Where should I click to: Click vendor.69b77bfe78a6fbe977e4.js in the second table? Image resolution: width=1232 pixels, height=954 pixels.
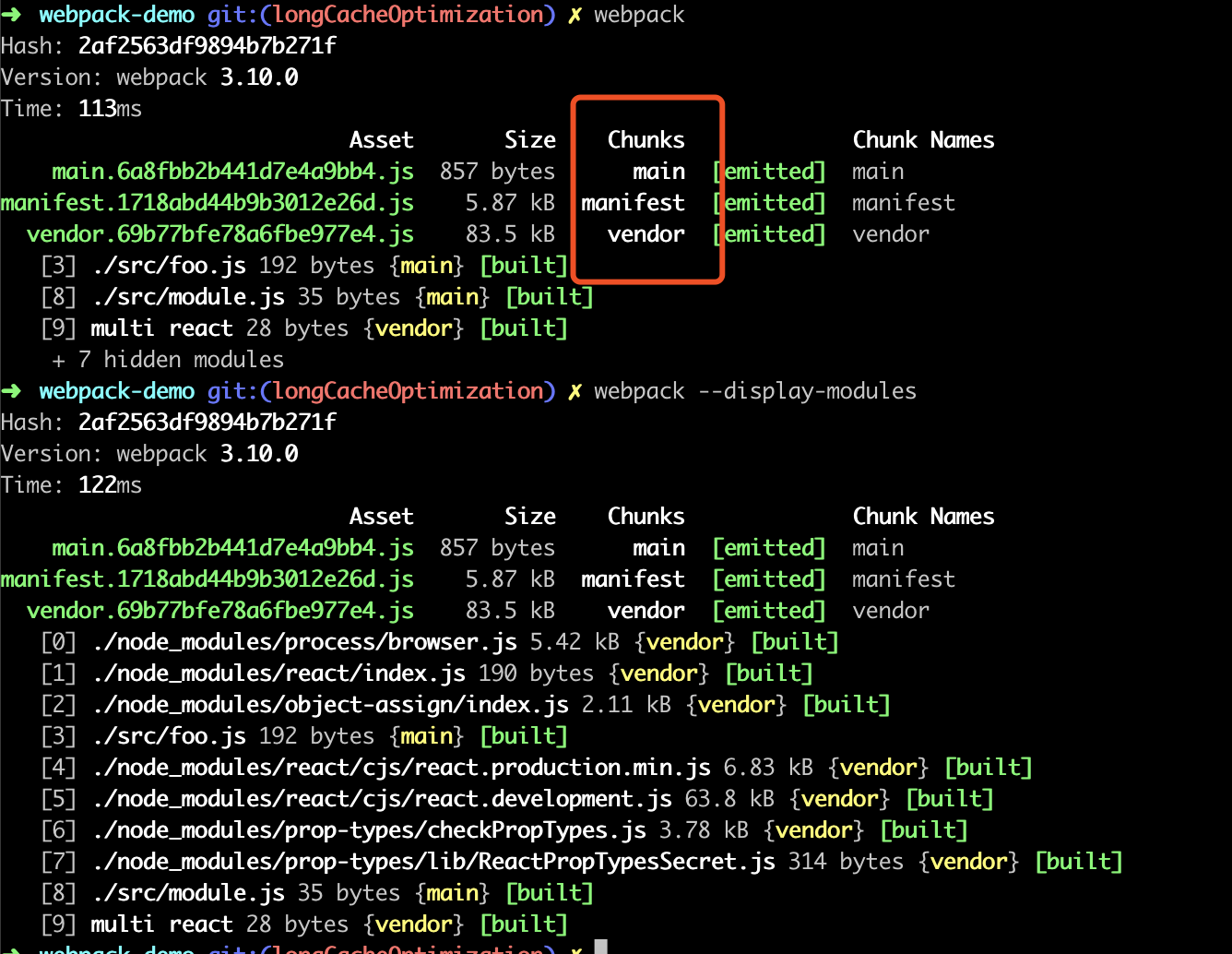tap(220, 611)
